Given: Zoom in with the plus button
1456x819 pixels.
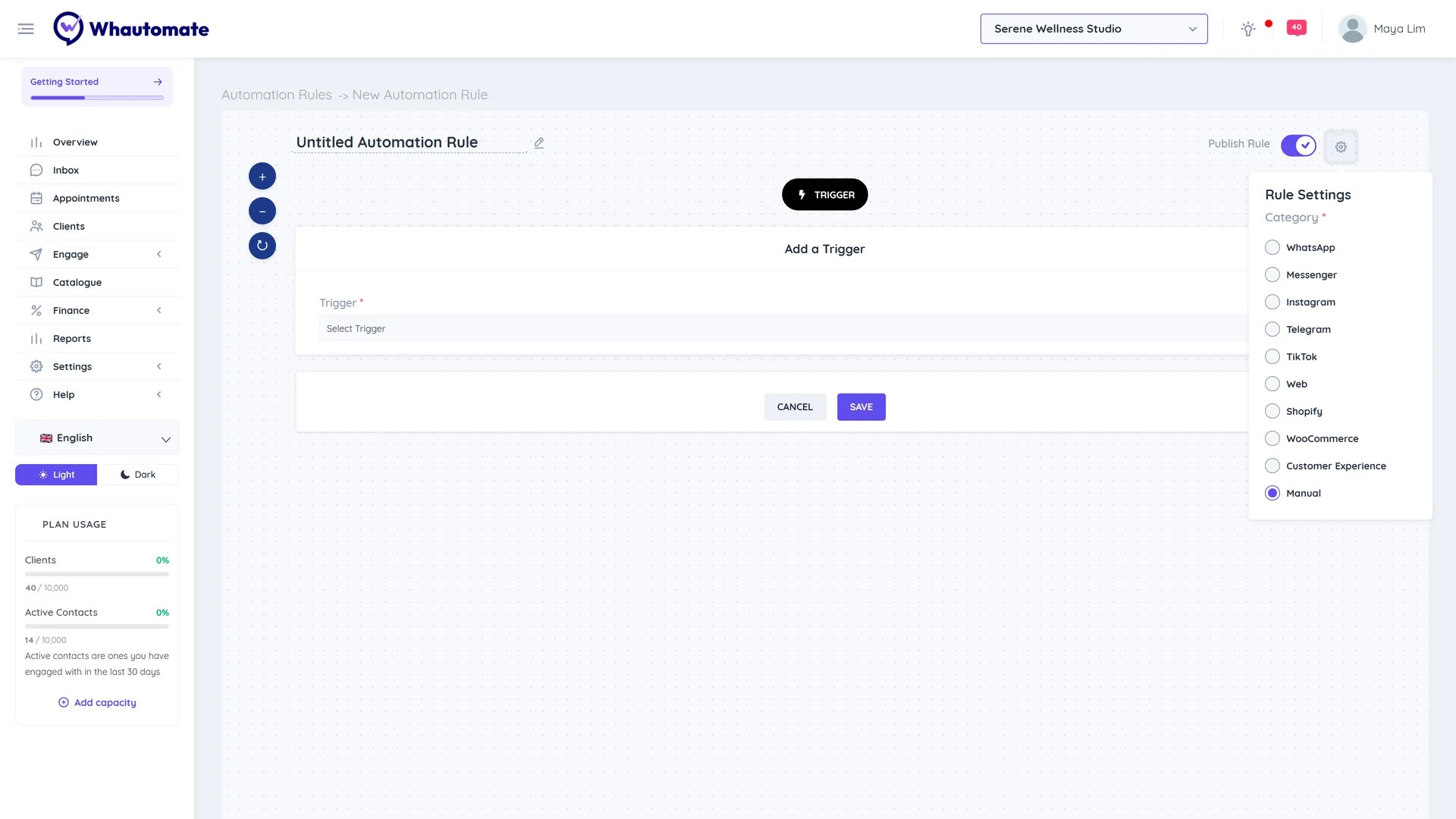Looking at the screenshot, I should pyautogui.click(x=262, y=177).
